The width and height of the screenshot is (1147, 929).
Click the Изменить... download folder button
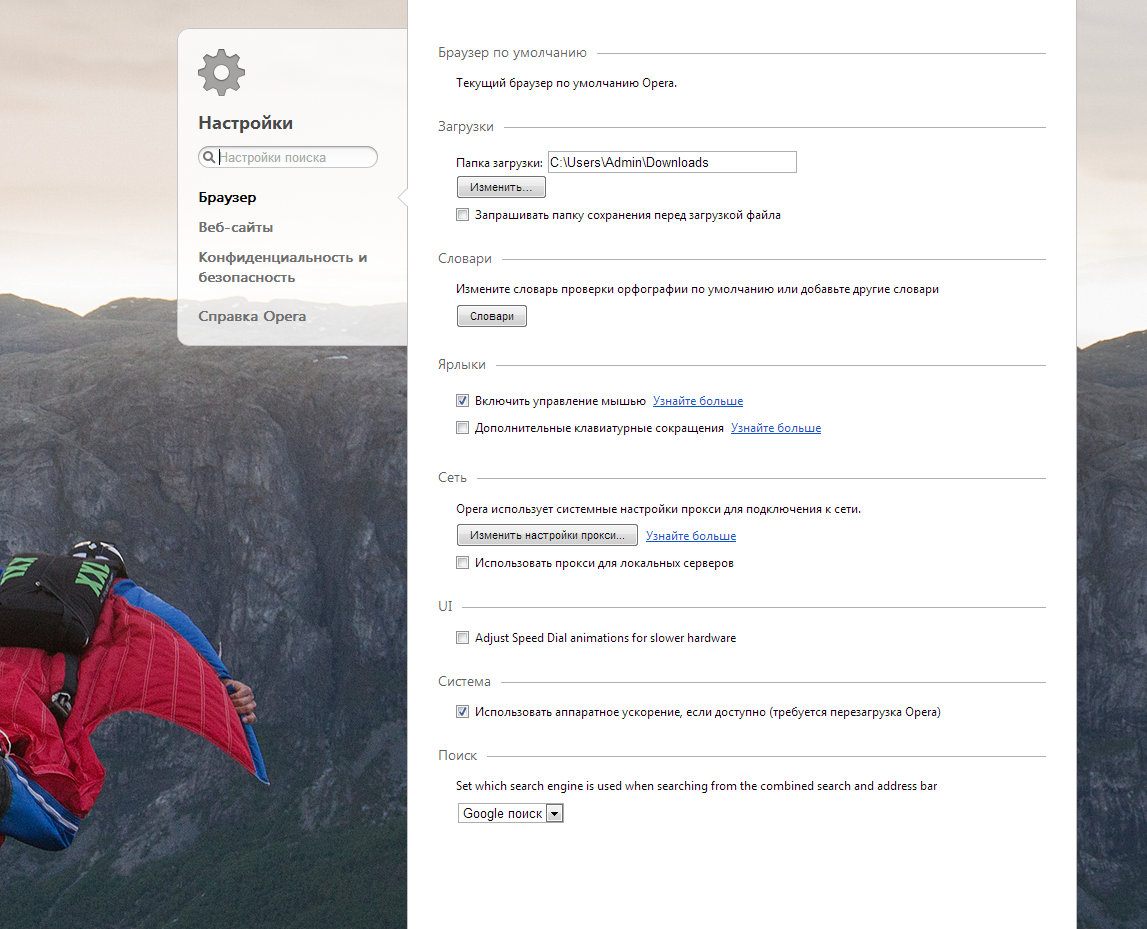pyautogui.click(x=501, y=187)
